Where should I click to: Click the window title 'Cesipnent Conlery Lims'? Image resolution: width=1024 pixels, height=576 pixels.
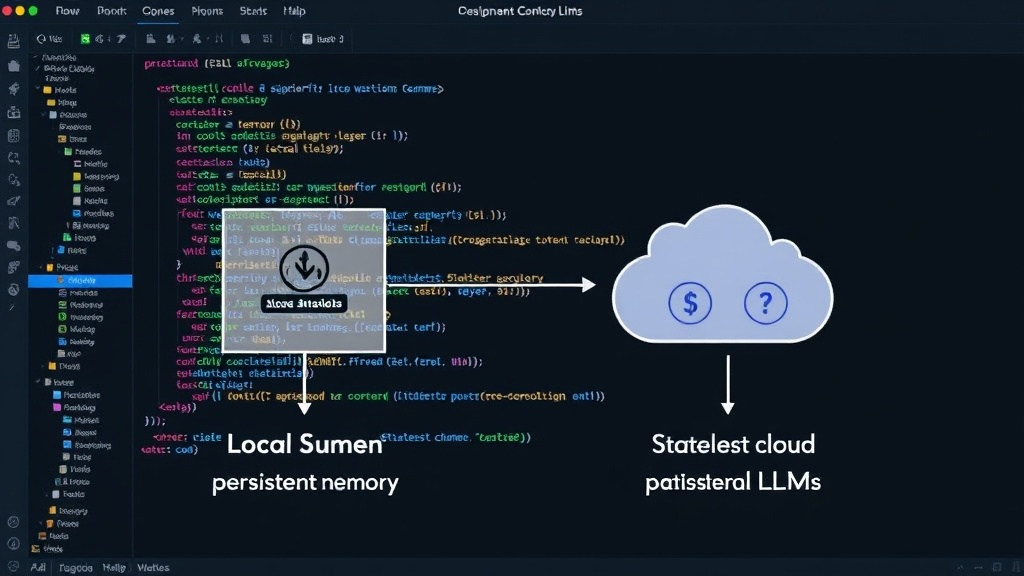pyautogui.click(x=520, y=11)
